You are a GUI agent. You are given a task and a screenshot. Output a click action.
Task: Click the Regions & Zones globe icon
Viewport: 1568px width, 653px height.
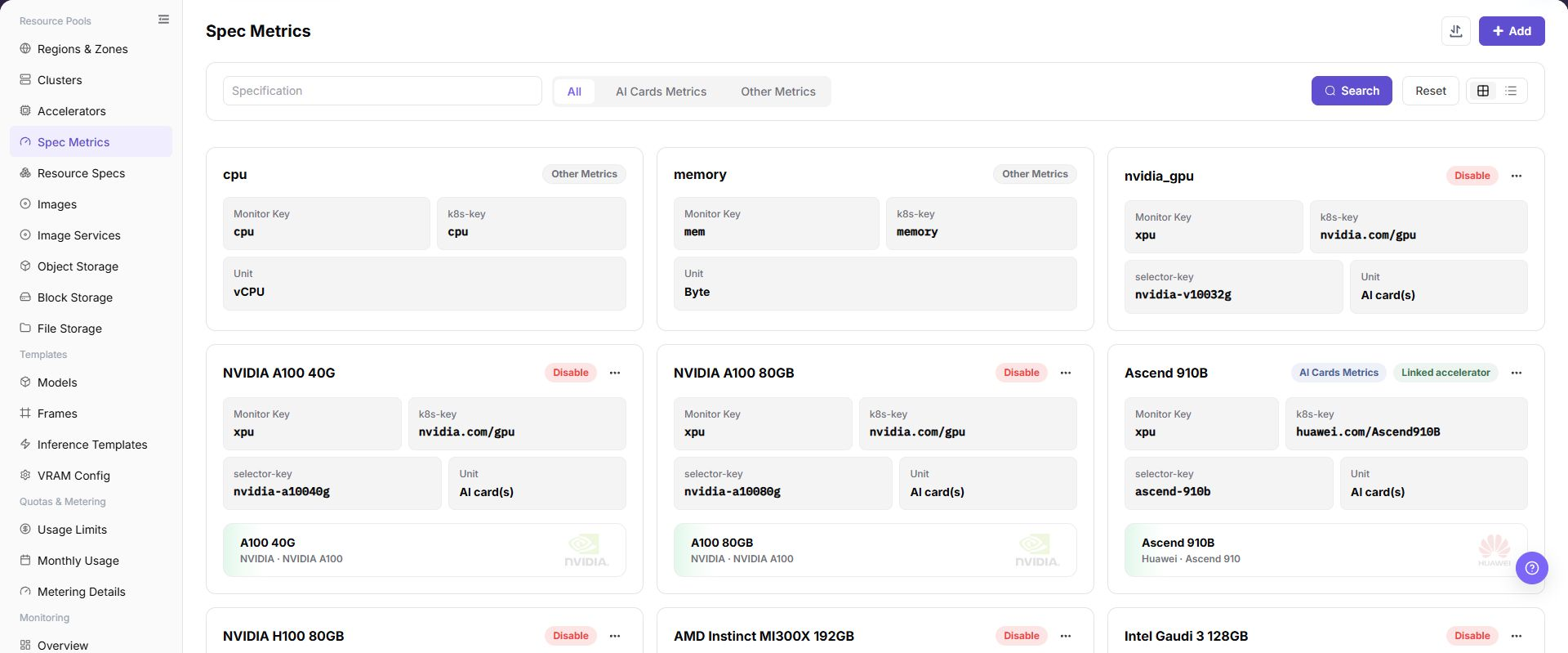25,48
